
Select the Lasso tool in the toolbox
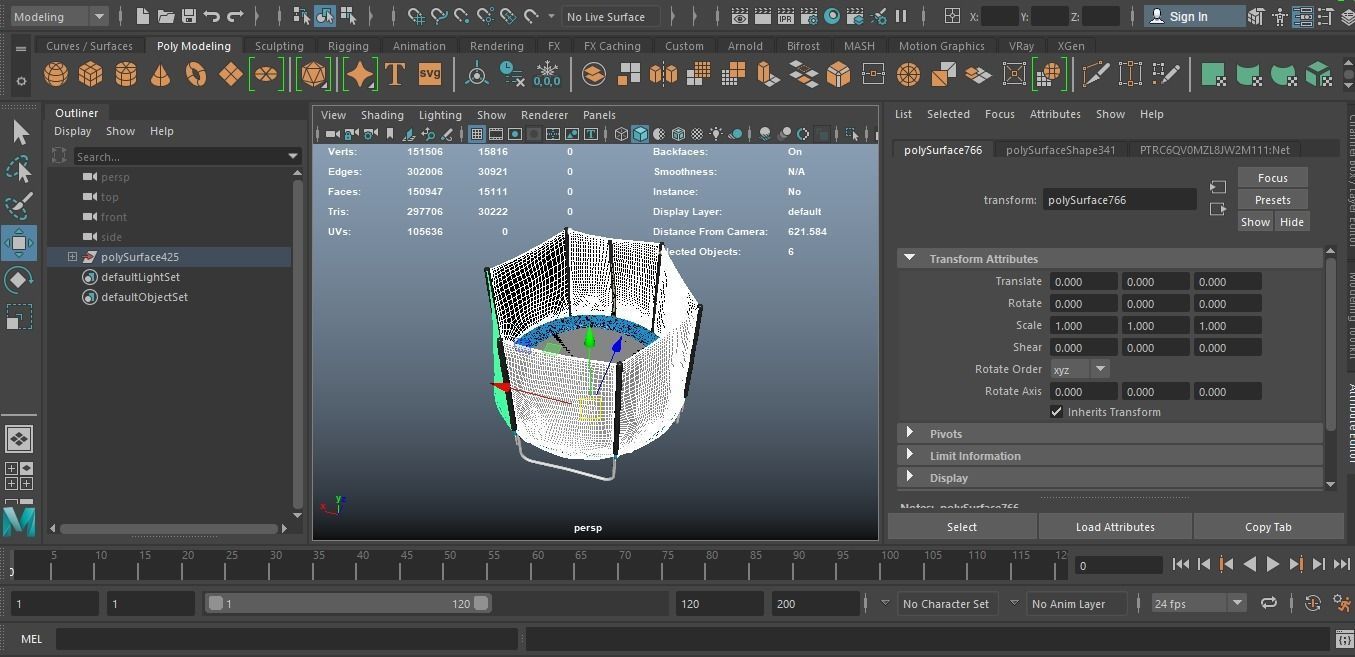coord(19,169)
